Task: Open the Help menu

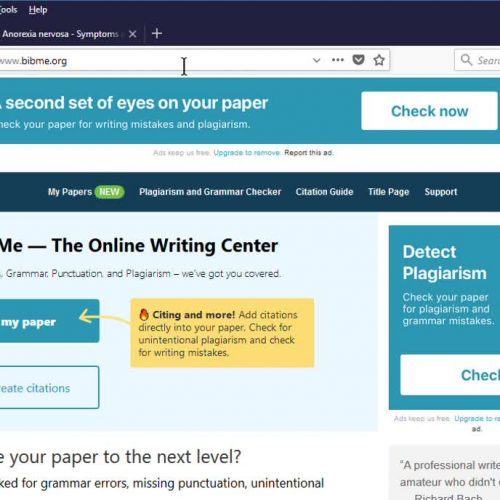Action: coord(38,10)
